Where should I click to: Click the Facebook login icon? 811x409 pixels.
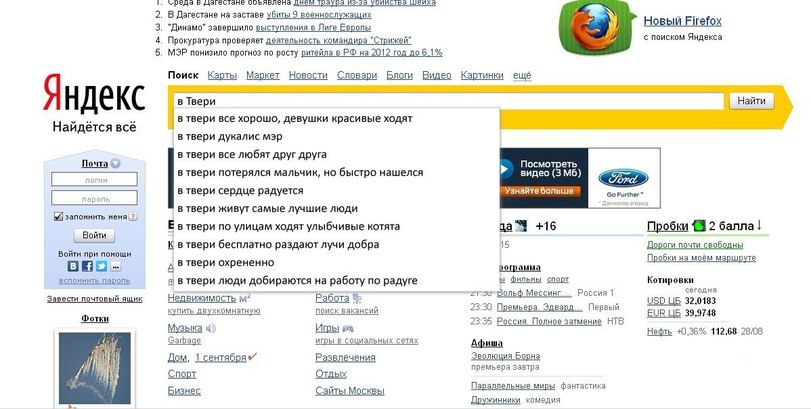tap(86, 267)
